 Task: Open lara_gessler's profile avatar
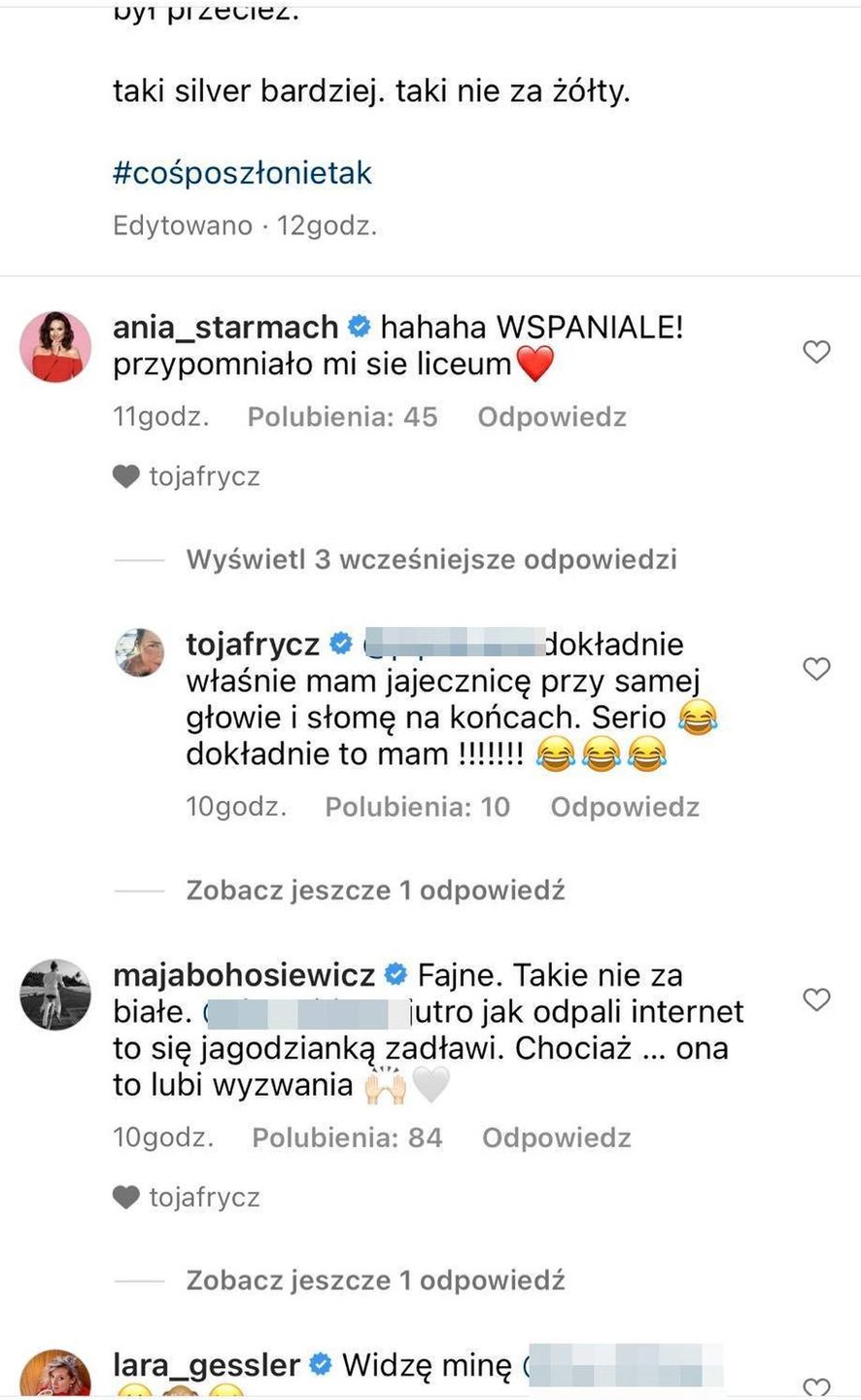click(55, 1376)
